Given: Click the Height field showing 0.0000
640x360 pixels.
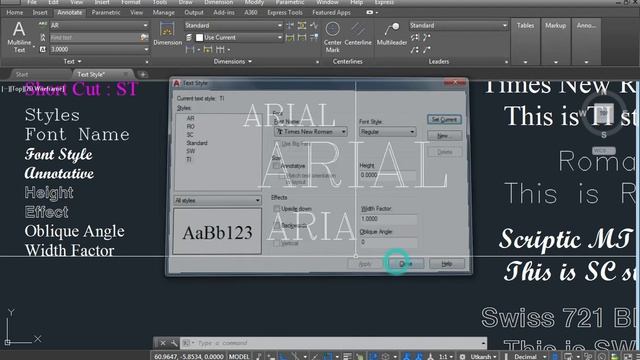Looking at the screenshot, I should 388,175.
